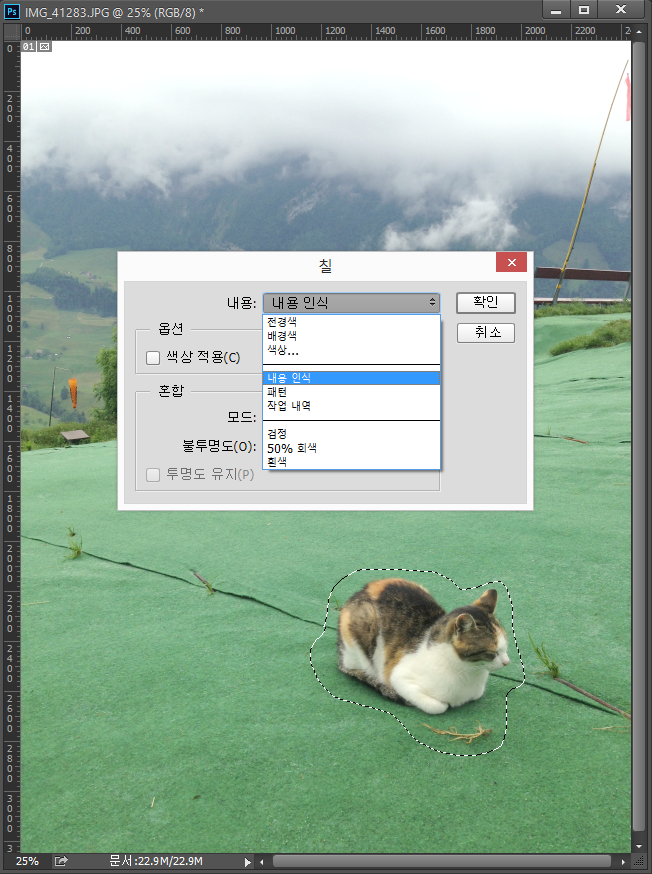This screenshot has width=652, height=874.
Task: Maximize the document window
Action: 583,9
